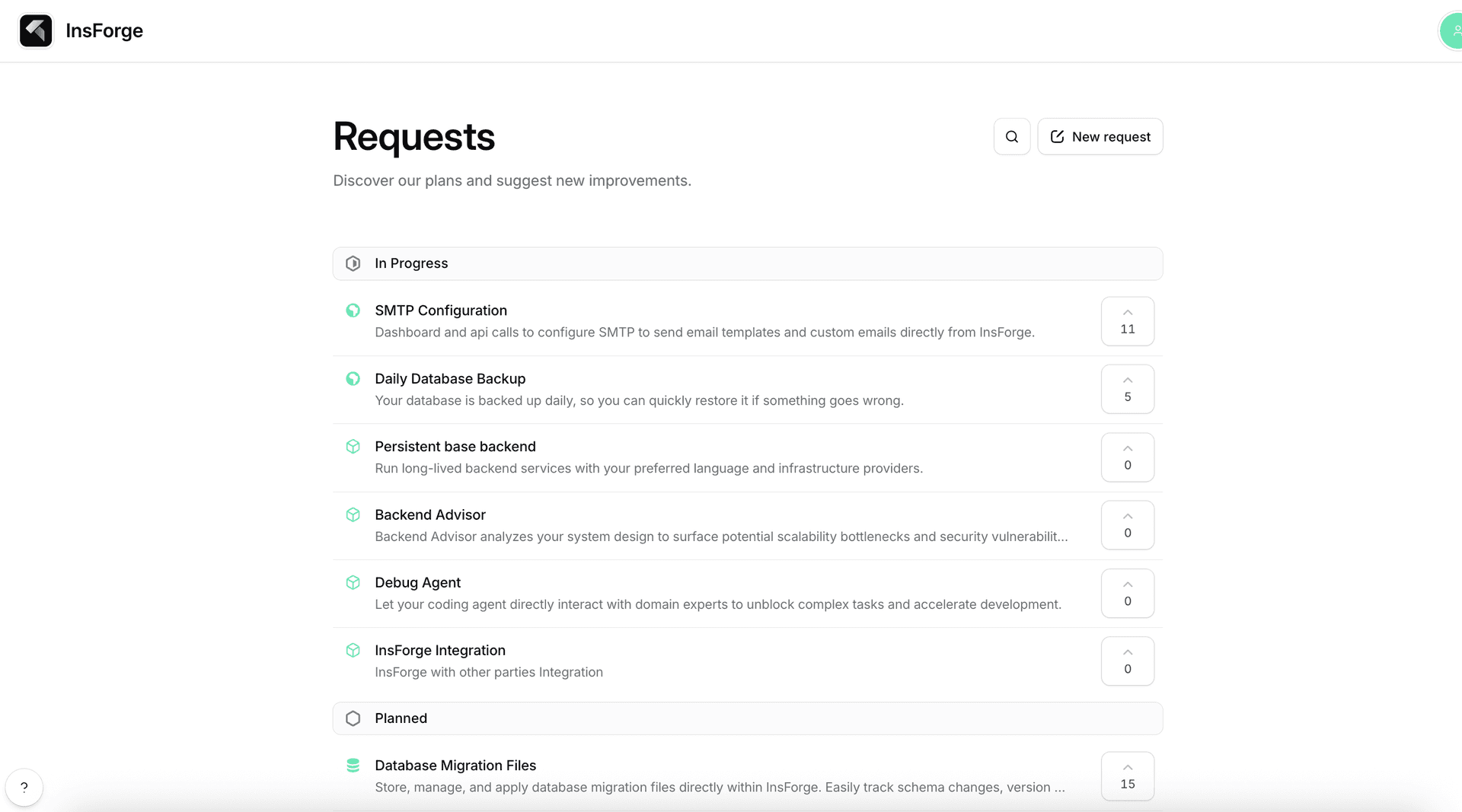Open the help question mark bubble

coord(24,787)
